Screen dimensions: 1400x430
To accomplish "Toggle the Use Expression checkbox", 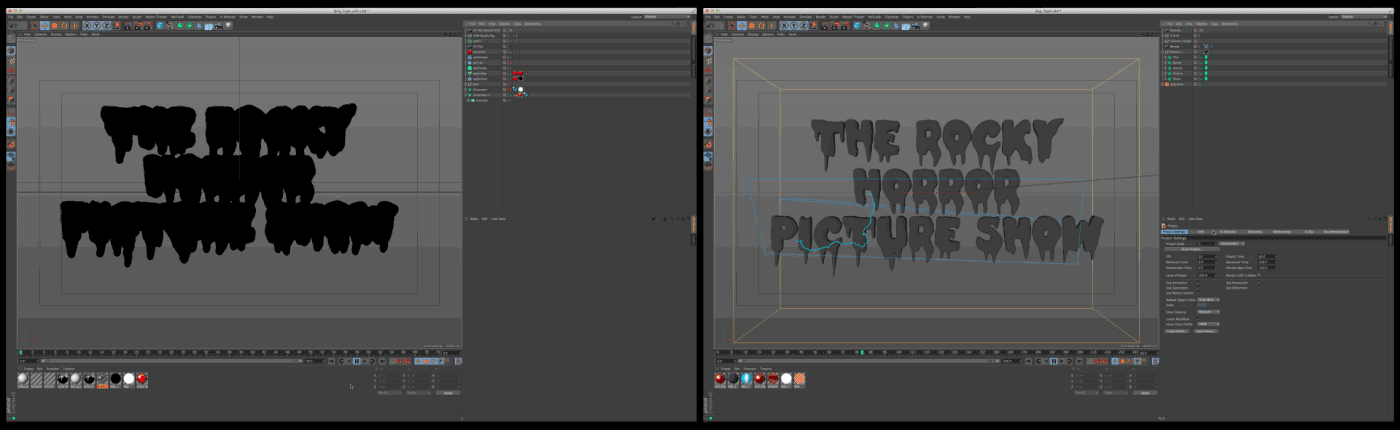I will pyautogui.click(x=1259, y=283).
